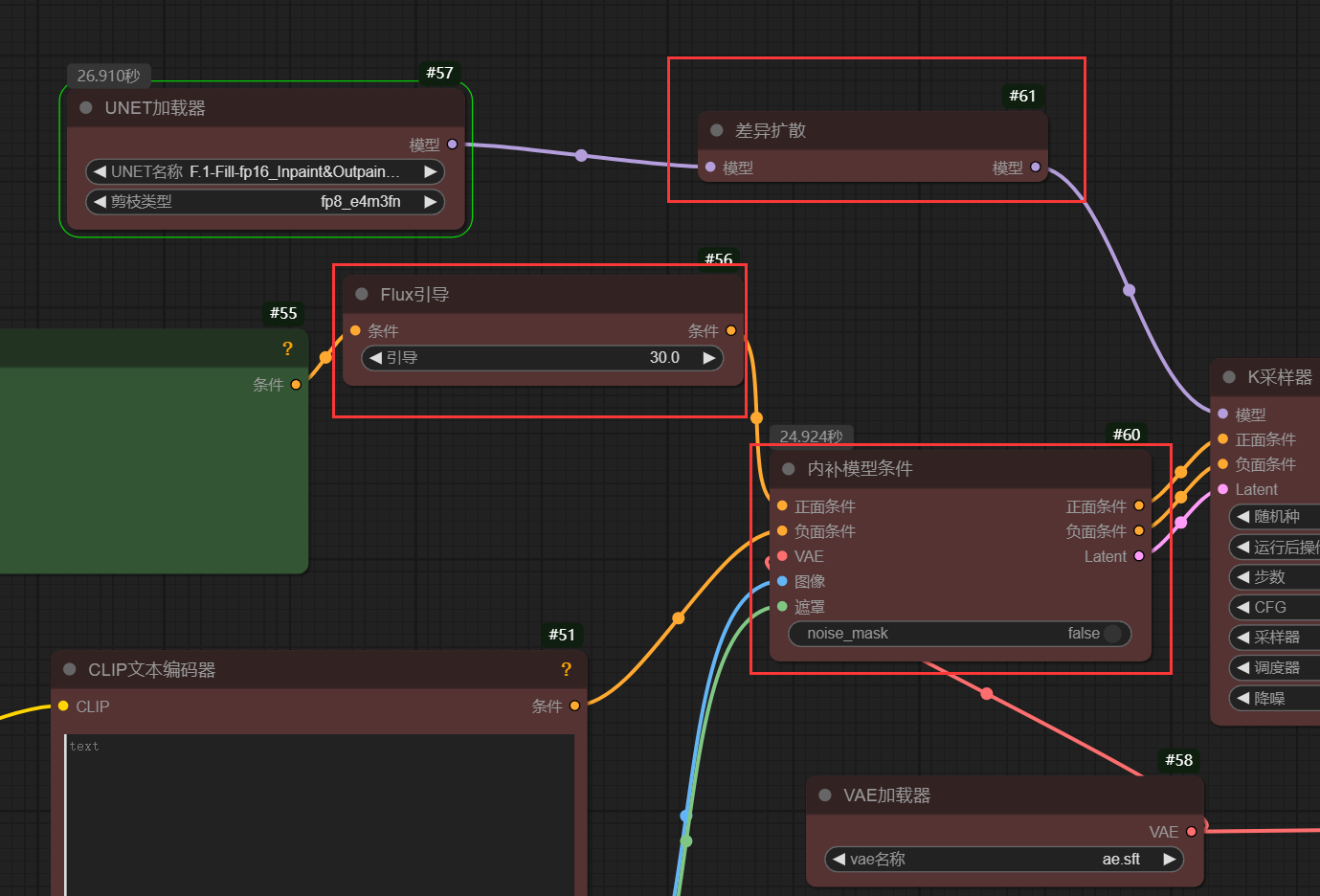Click the midpoint dot on the UNET加载器 to 差异扩散 link

coord(581,155)
